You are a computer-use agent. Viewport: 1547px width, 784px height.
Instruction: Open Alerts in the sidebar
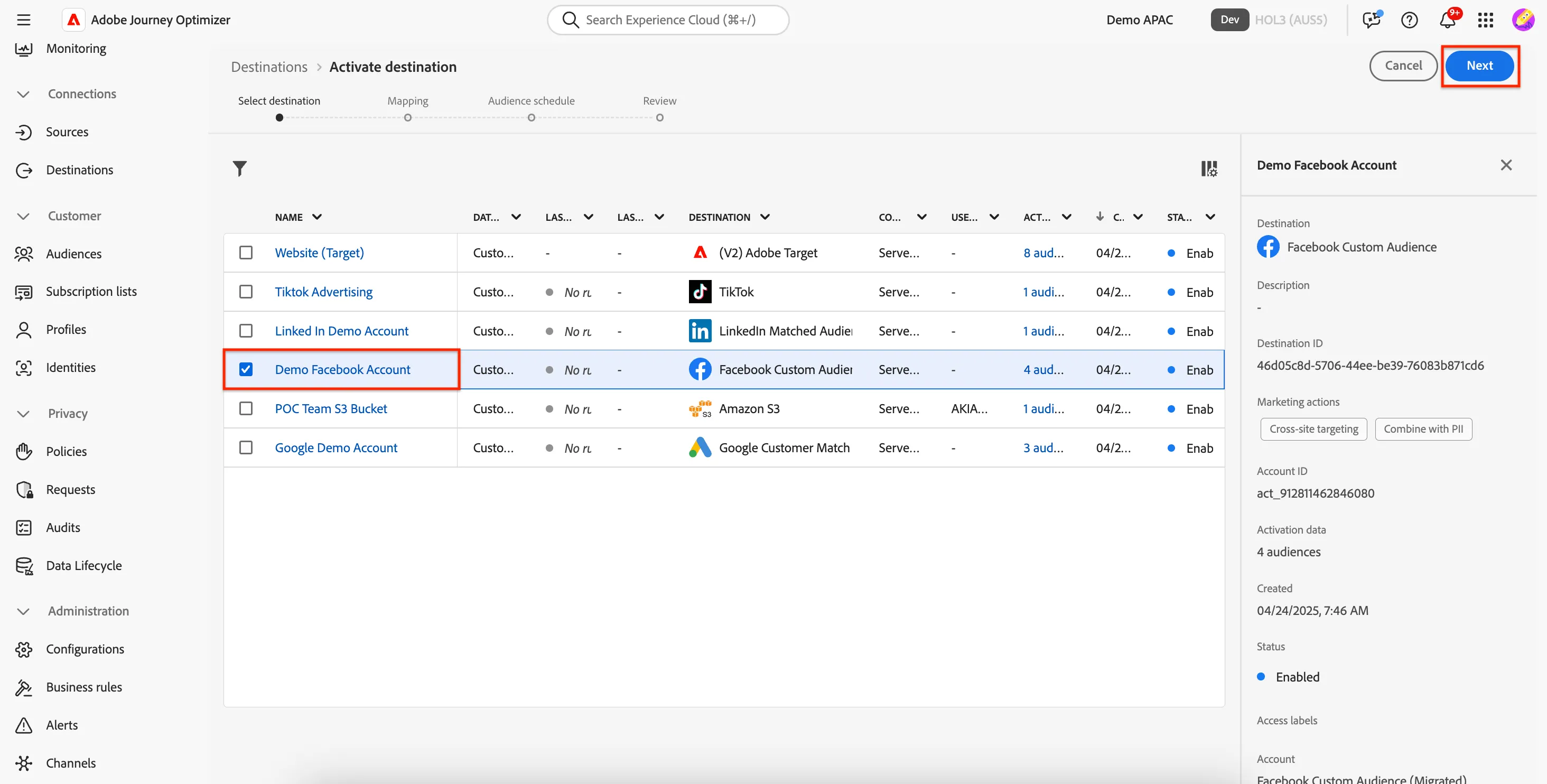click(x=62, y=725)
